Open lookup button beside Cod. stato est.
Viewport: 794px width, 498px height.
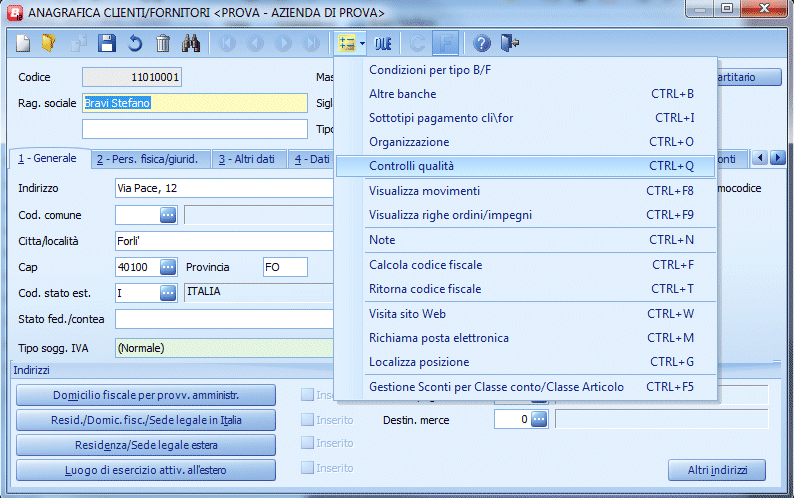[168, 293]
